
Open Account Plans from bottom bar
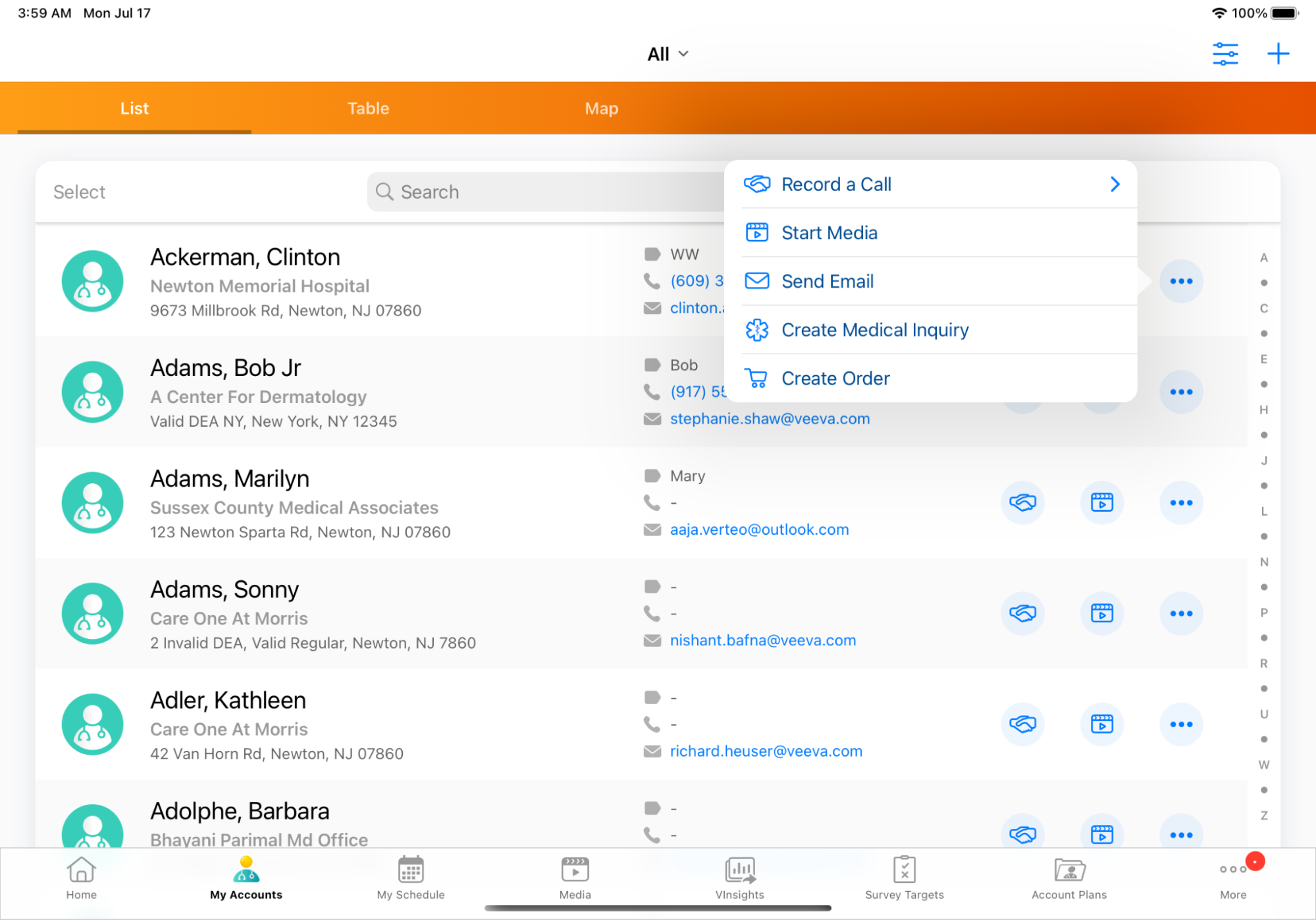pos(1068,877)
